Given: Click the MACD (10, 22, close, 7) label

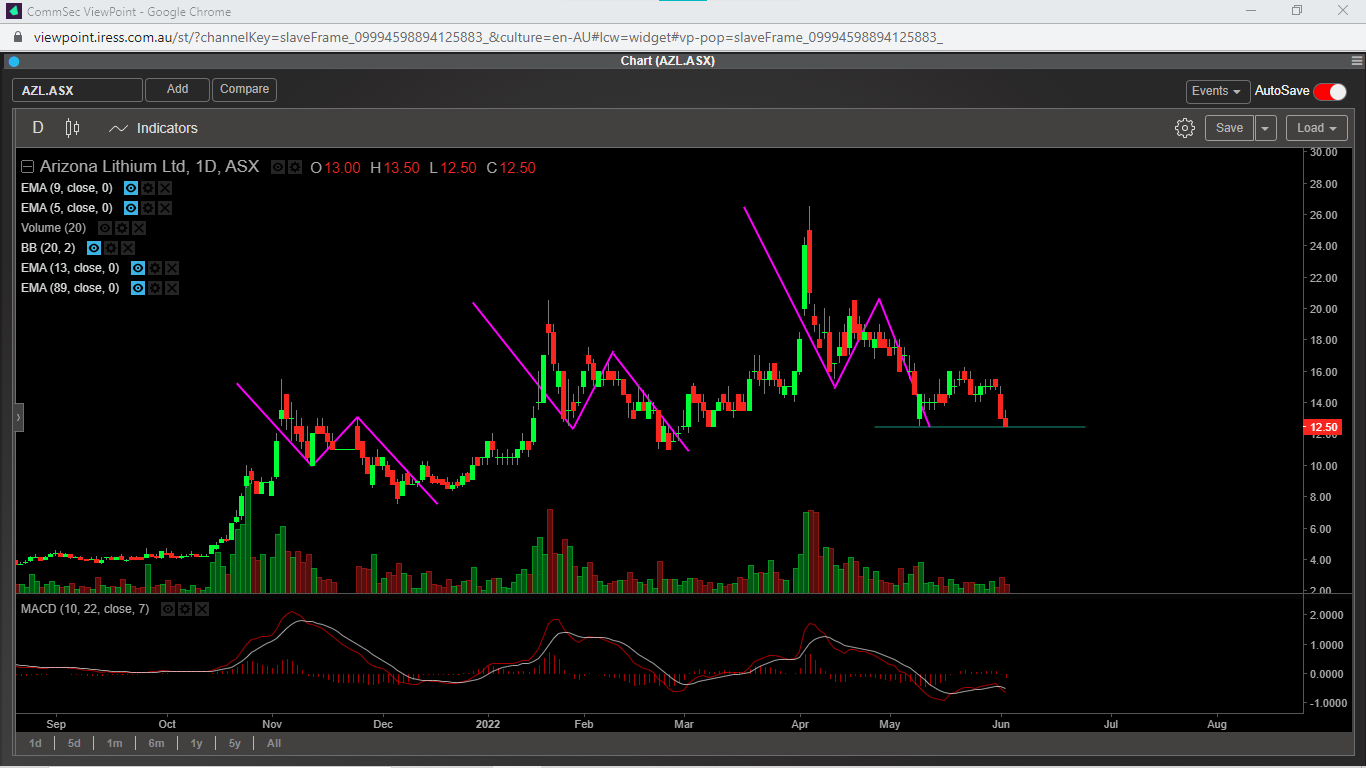Looking at the screenshot, I should point(85,609).
